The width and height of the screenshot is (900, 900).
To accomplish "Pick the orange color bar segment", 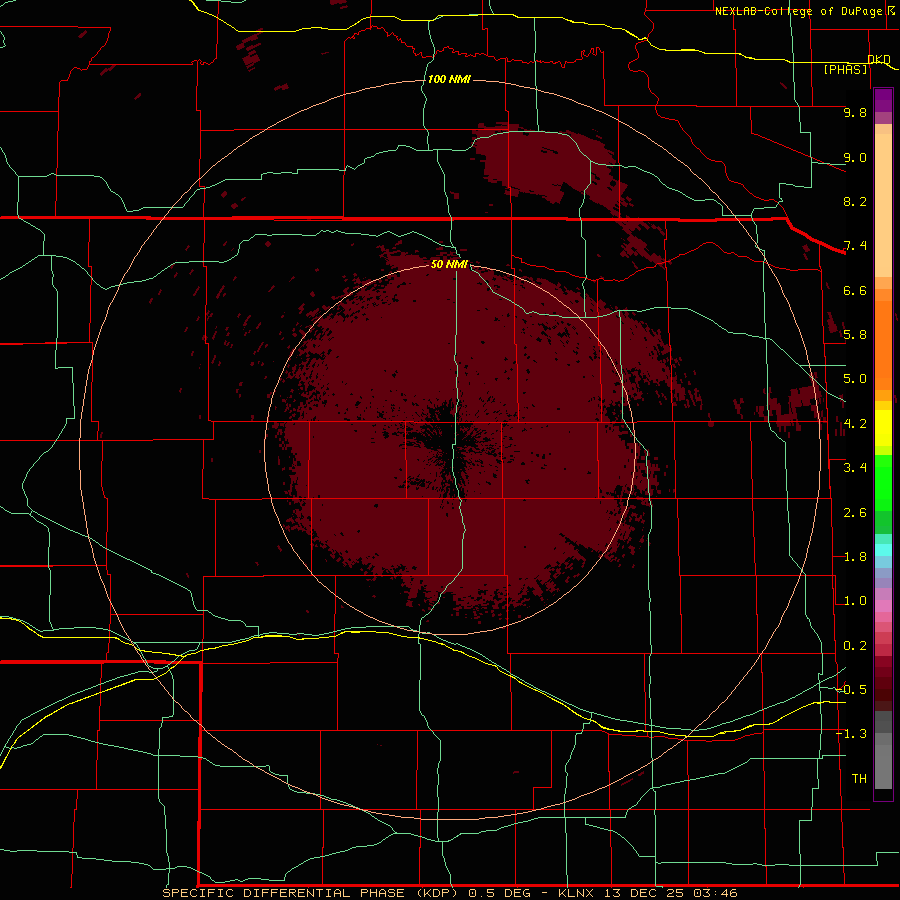I will (x=883, y=344).
